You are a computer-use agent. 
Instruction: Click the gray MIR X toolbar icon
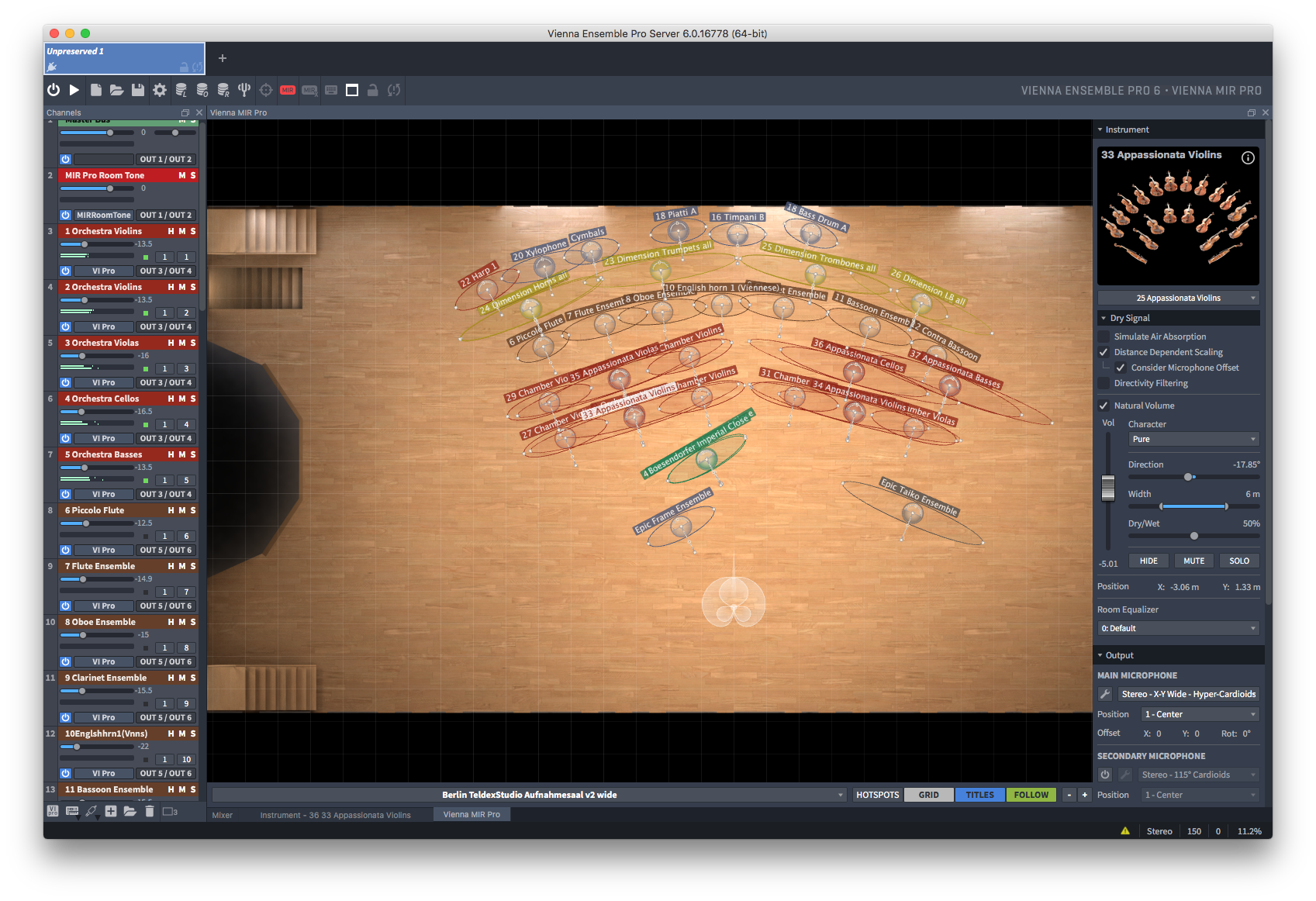tap(309, 90)
